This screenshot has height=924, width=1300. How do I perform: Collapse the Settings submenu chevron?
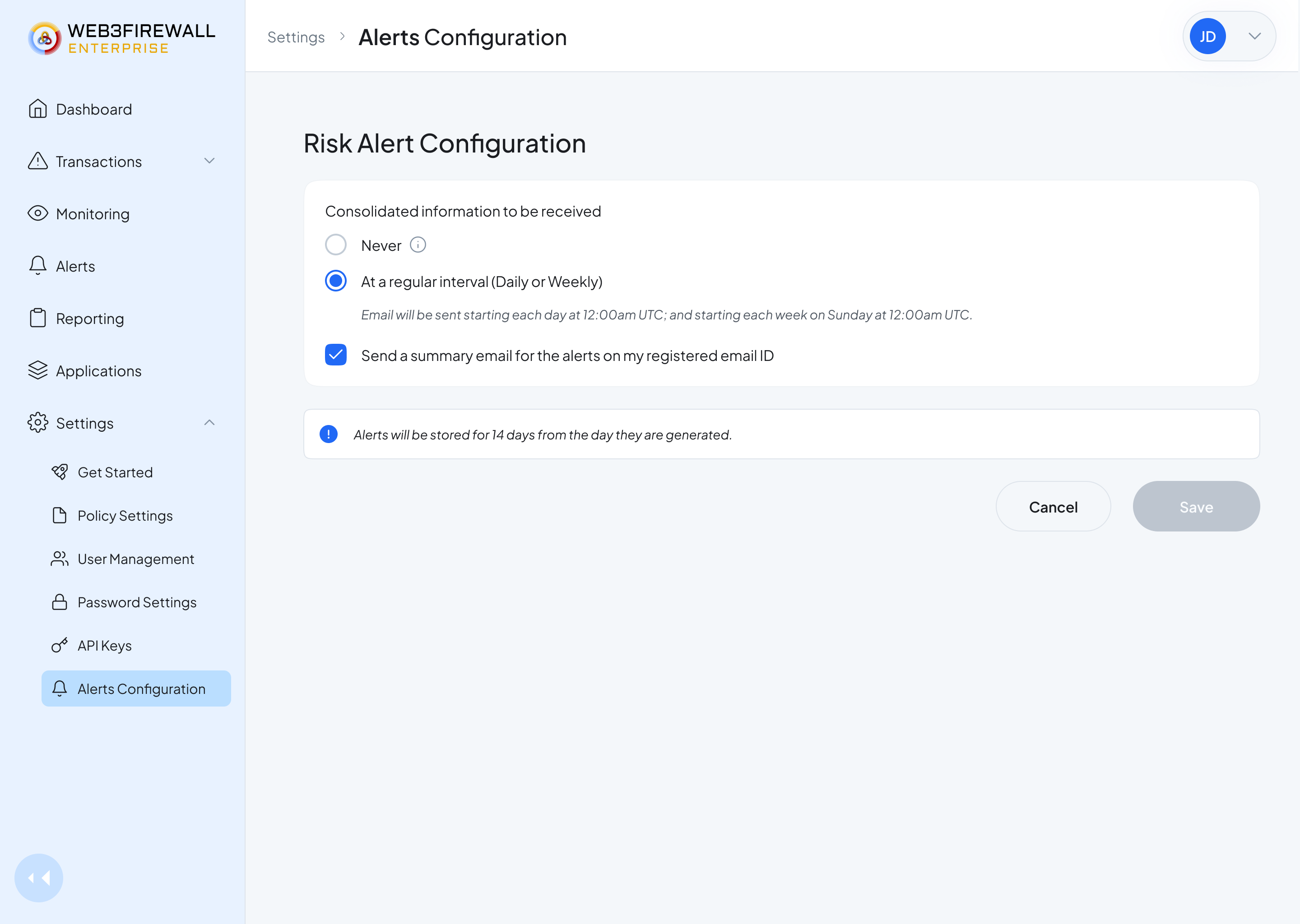(x=209, y=423)
